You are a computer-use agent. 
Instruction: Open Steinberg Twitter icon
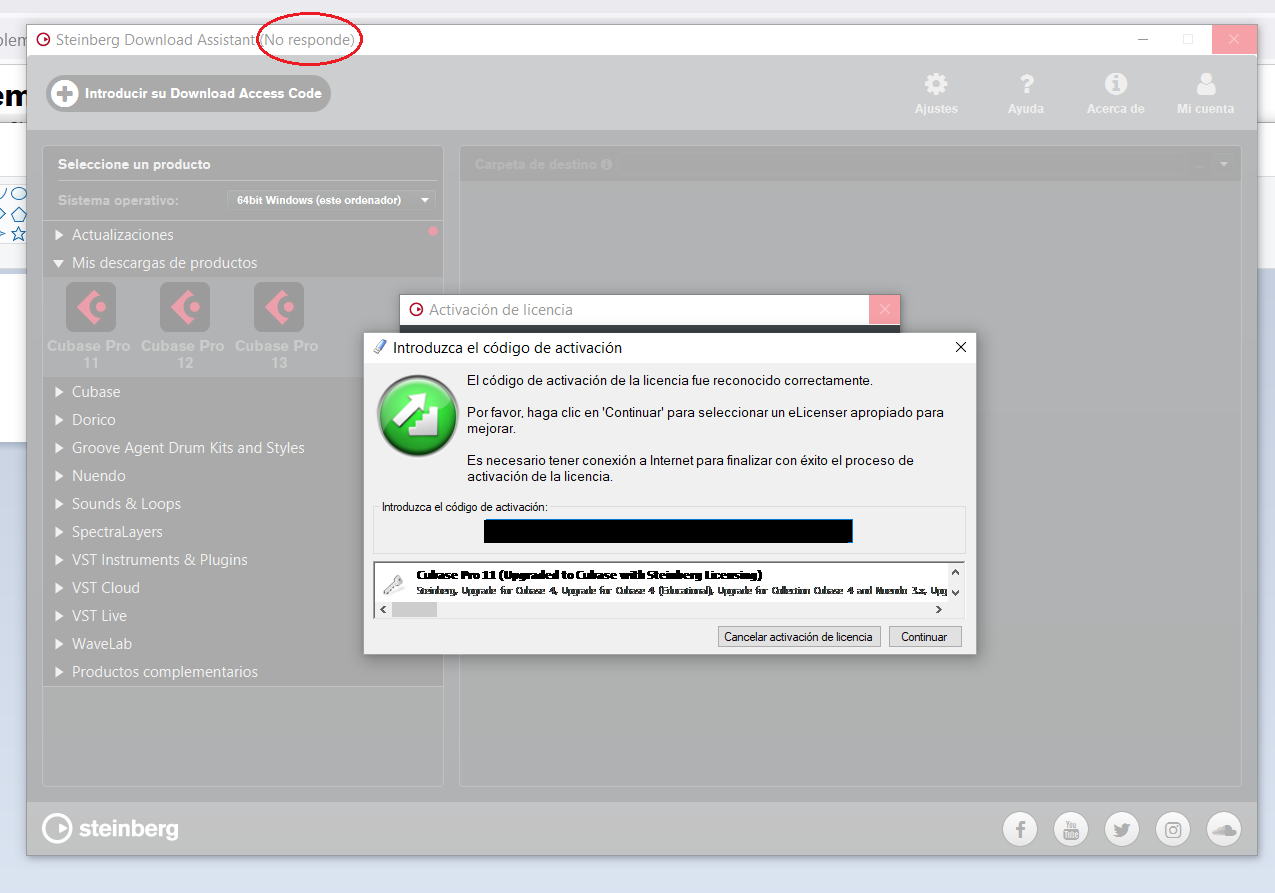[1122, 829]
